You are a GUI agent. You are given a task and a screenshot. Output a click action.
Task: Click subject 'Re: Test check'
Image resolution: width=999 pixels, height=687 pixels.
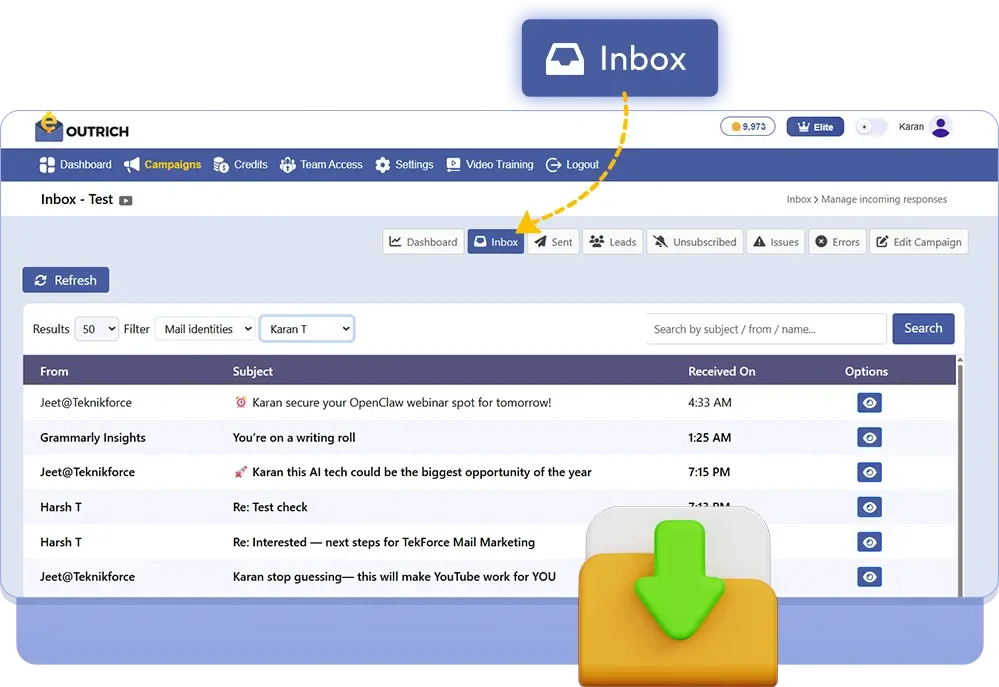pyautogui.click(x=270, y=507)
